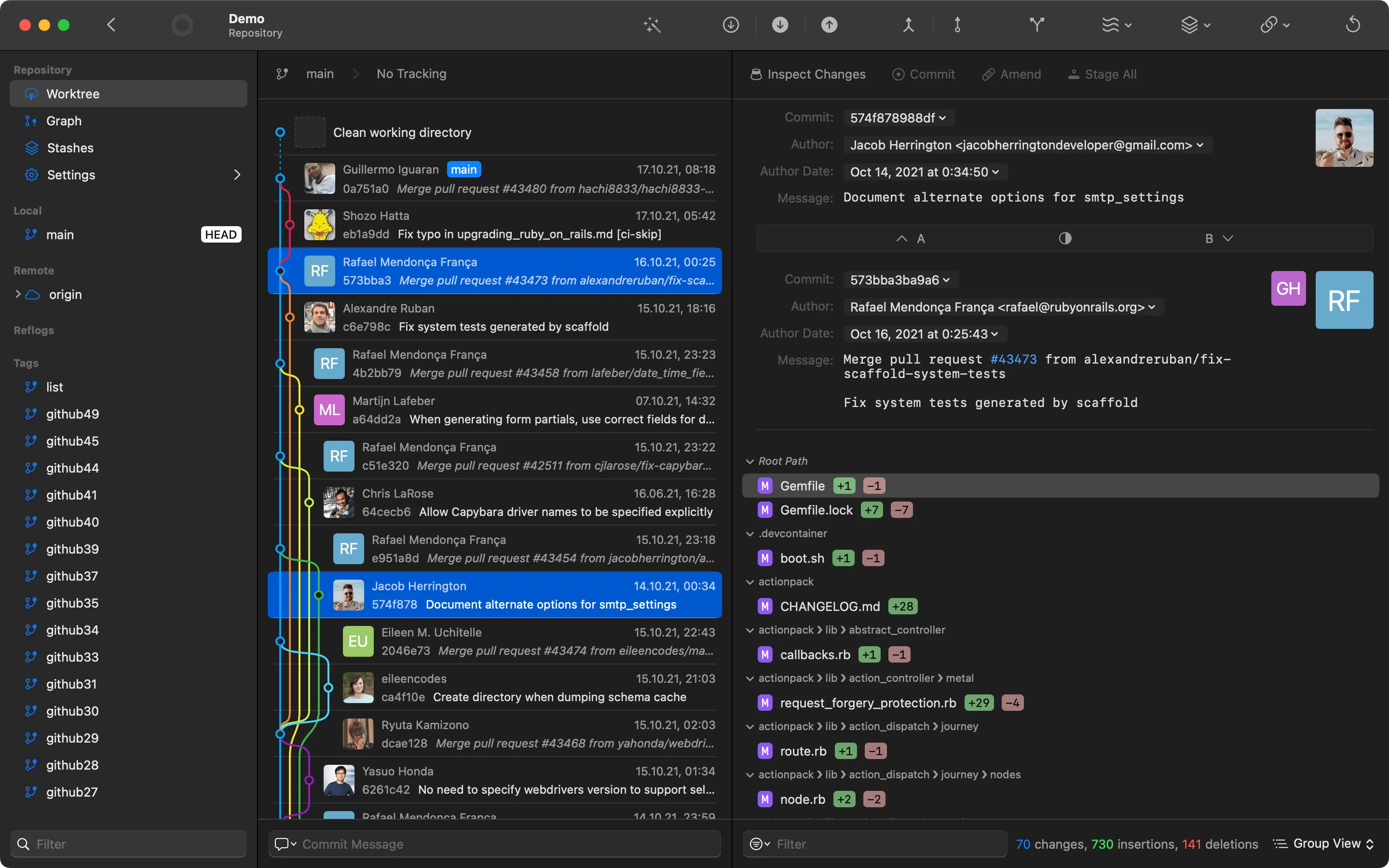Open the Graph view in sidebar
Viewport: 1389px width, 868px height.
(x=64, y=121)
